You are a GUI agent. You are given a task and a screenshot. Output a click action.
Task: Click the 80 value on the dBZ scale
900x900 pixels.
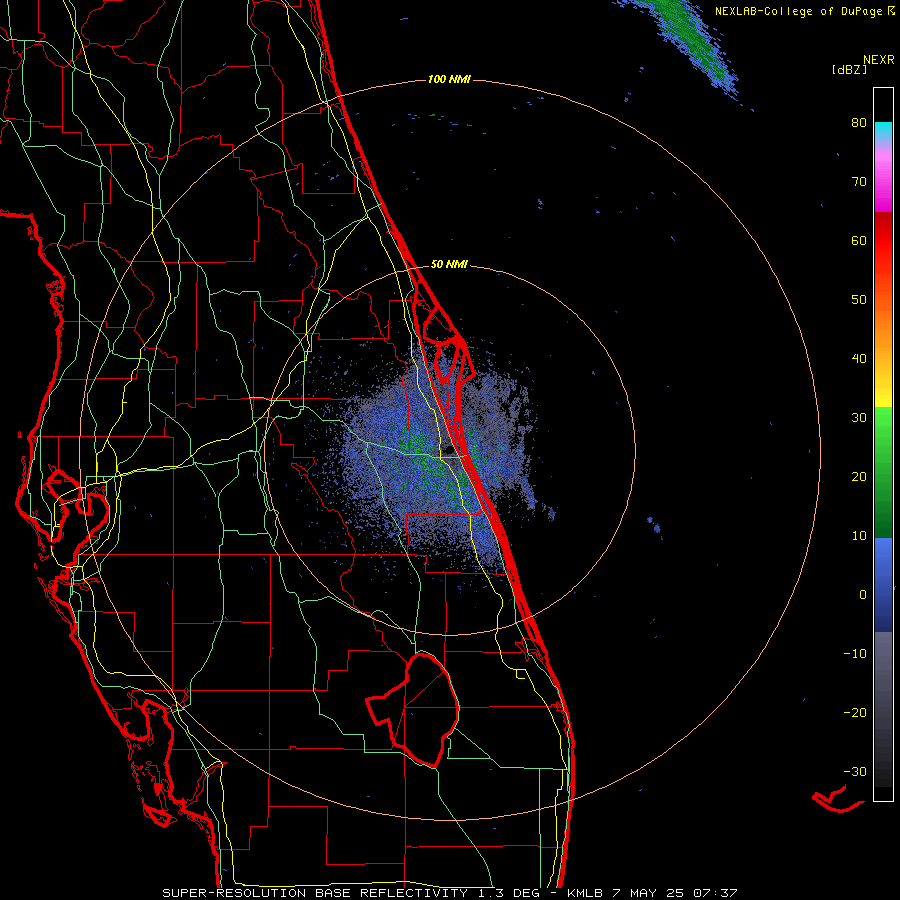(859, 123)
